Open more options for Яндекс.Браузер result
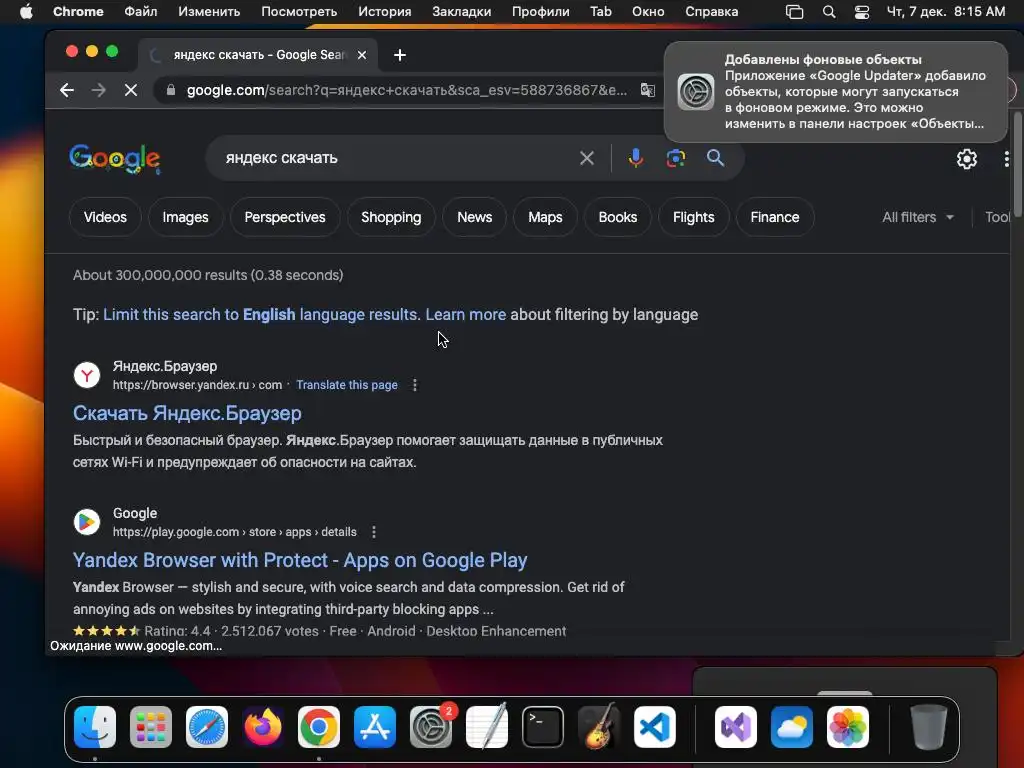 pyautogui.click(x=415, y=385)
